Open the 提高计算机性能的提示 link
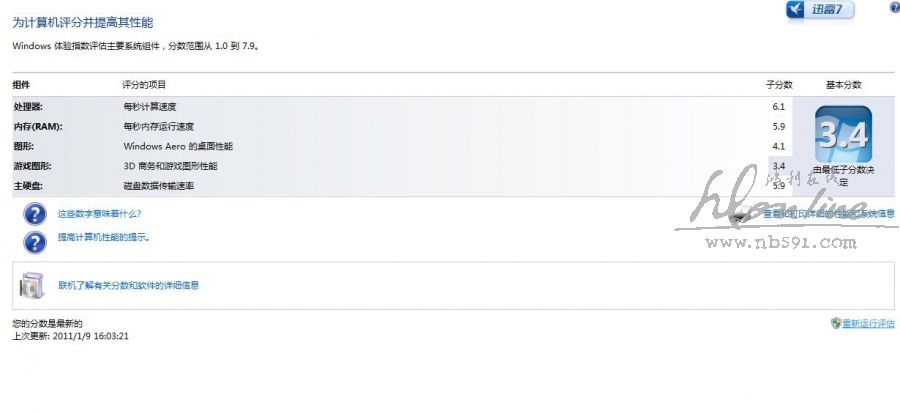The height and width of the screenshot is (414, 900). click(x=104, y=238)
